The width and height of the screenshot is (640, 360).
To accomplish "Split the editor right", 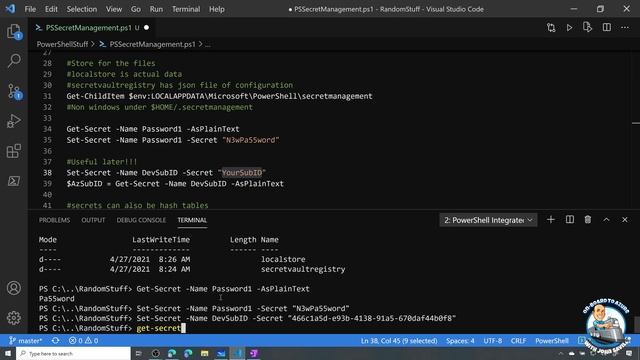I will click(x=607, y=27).
